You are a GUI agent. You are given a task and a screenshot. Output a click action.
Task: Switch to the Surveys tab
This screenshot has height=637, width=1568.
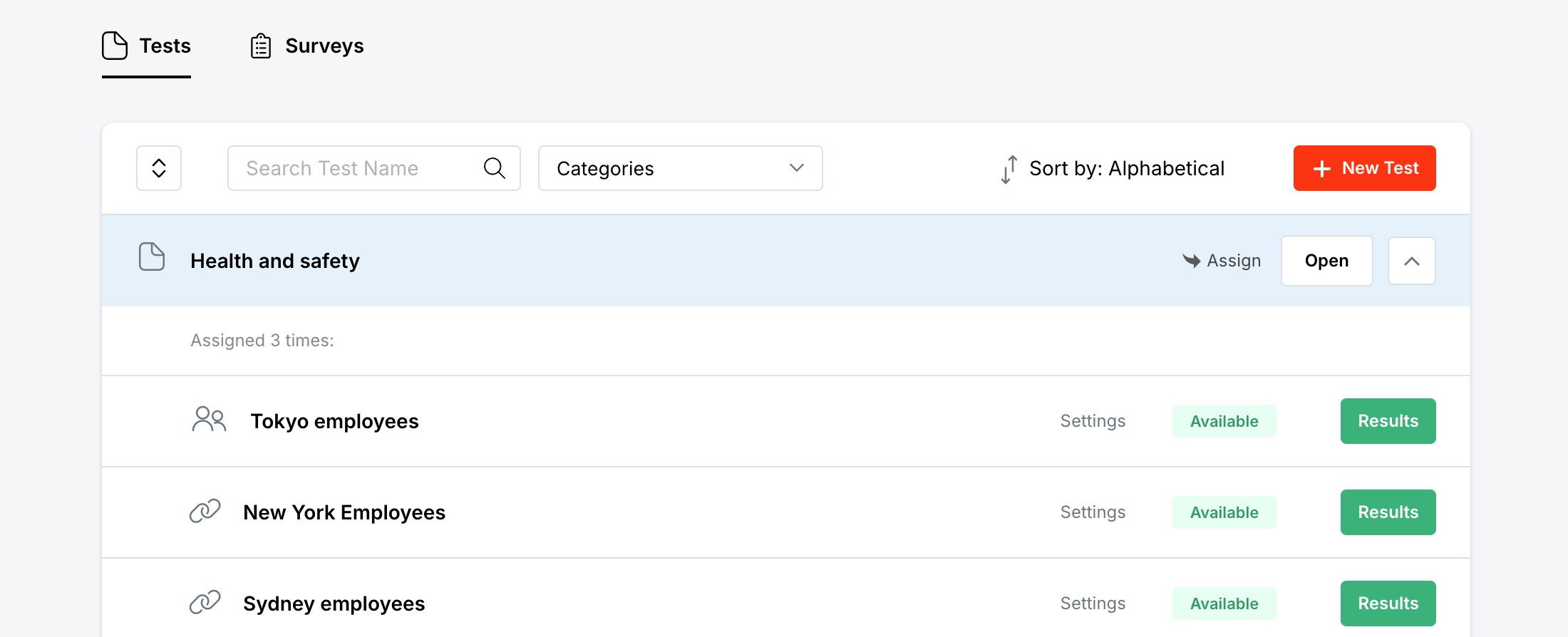pos(324,46)
